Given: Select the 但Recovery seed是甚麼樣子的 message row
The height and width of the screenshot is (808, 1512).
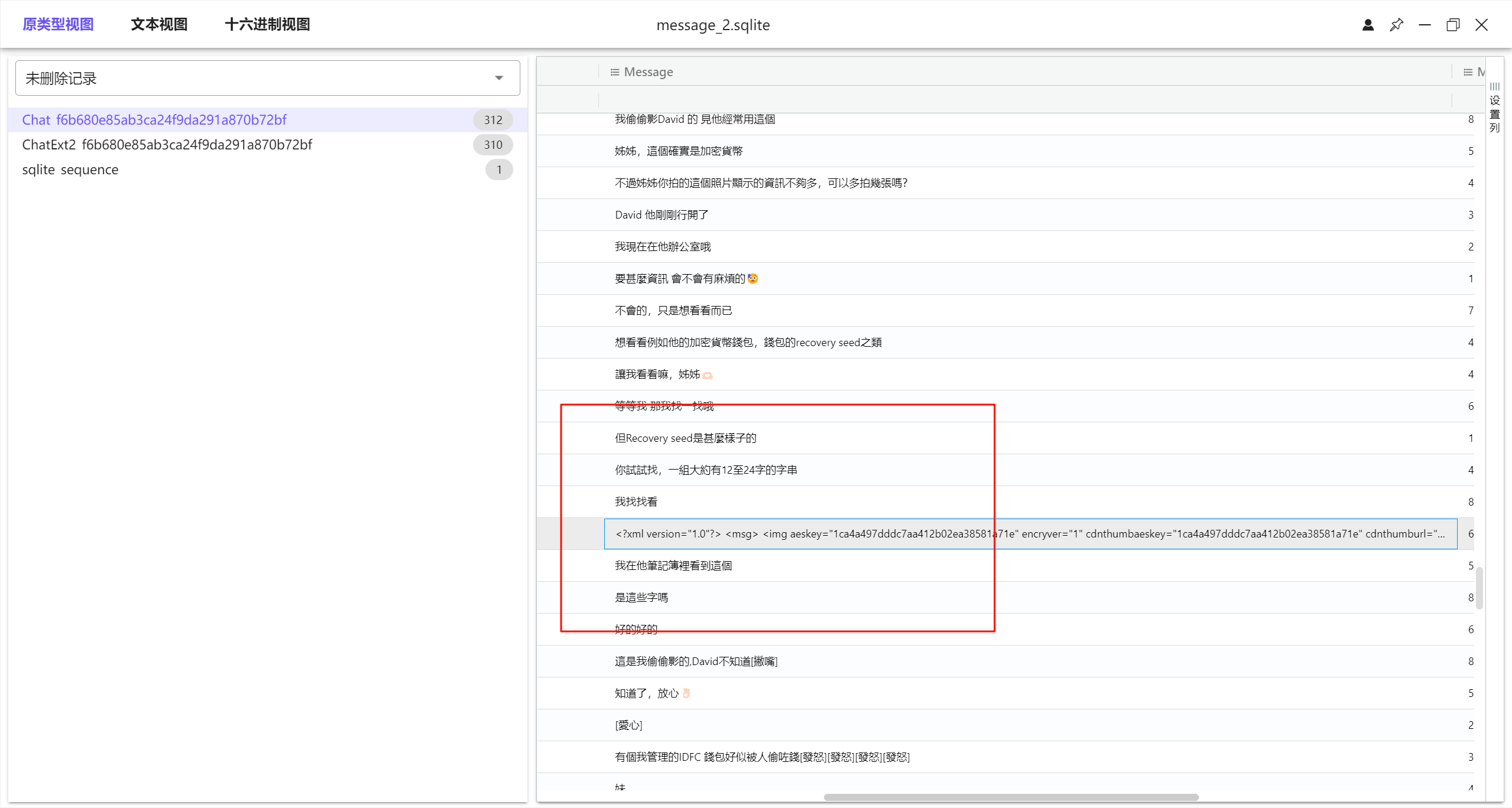Looking at the screenshot, I should pyautogui.click(x=685, y=438).
